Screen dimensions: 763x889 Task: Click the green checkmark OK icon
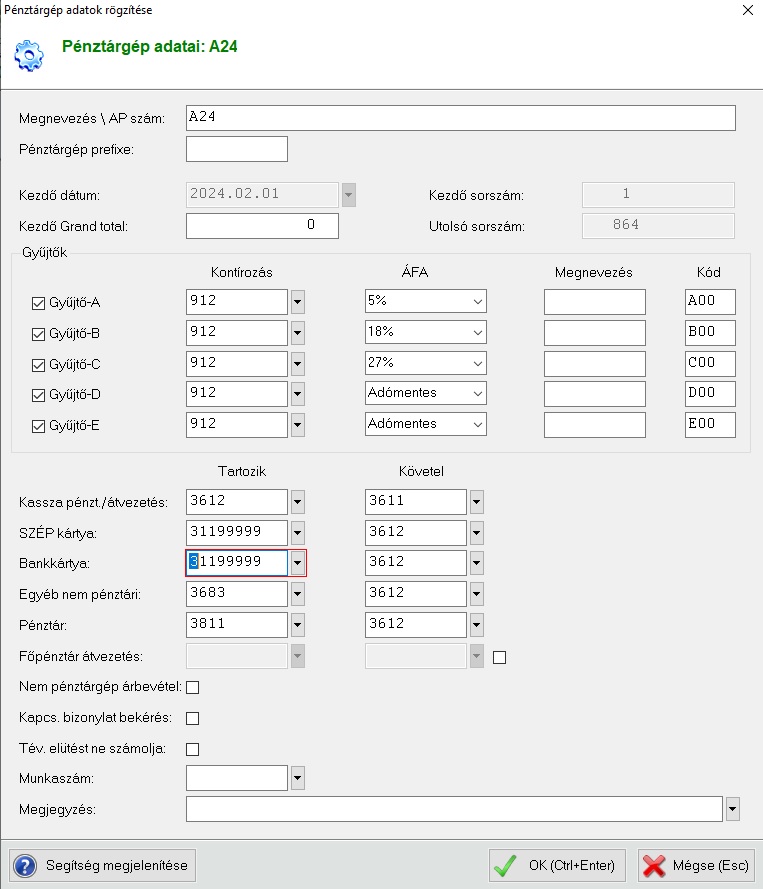pos(506,864)
